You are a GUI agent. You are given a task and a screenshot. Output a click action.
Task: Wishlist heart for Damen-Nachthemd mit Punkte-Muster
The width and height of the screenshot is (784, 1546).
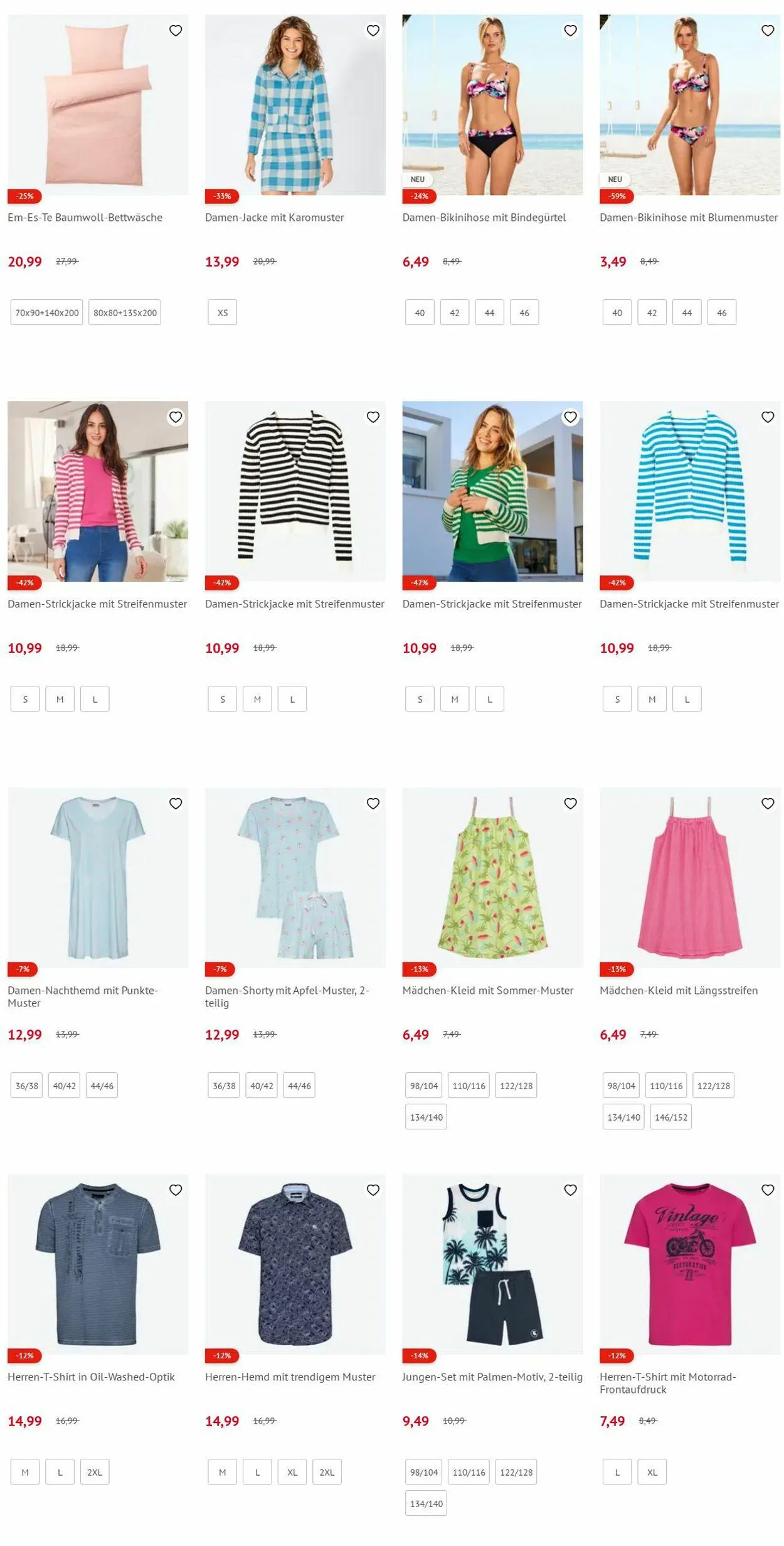point(176,804)
